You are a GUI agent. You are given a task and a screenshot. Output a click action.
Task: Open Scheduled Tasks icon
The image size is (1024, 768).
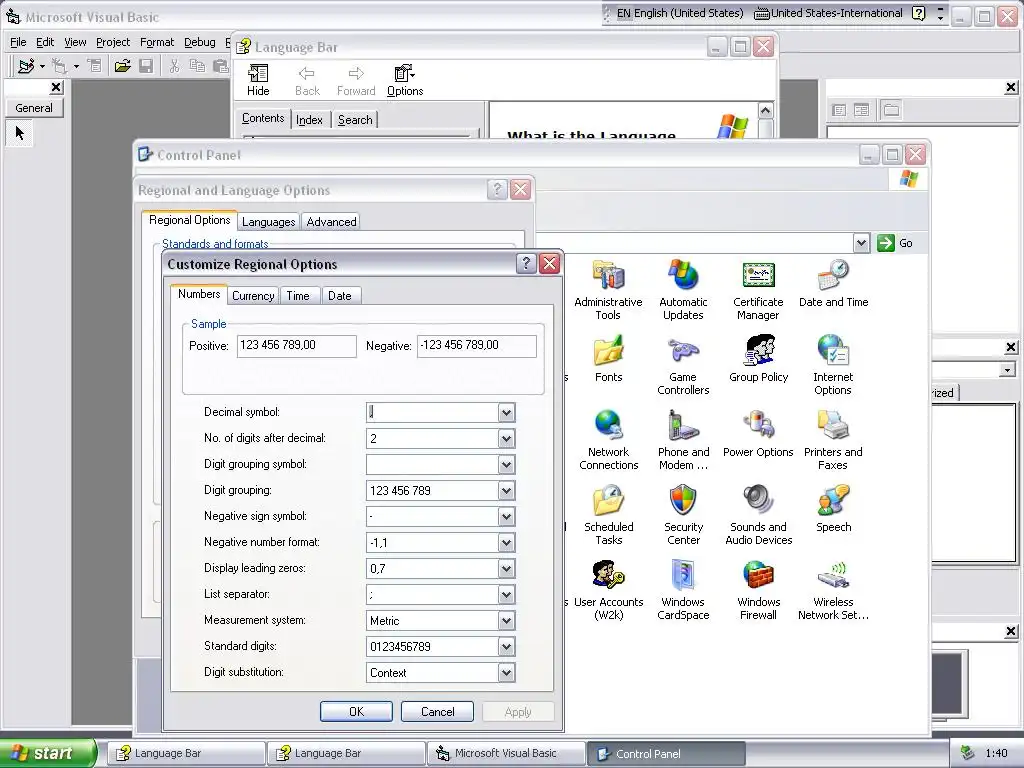pos(609,515)
